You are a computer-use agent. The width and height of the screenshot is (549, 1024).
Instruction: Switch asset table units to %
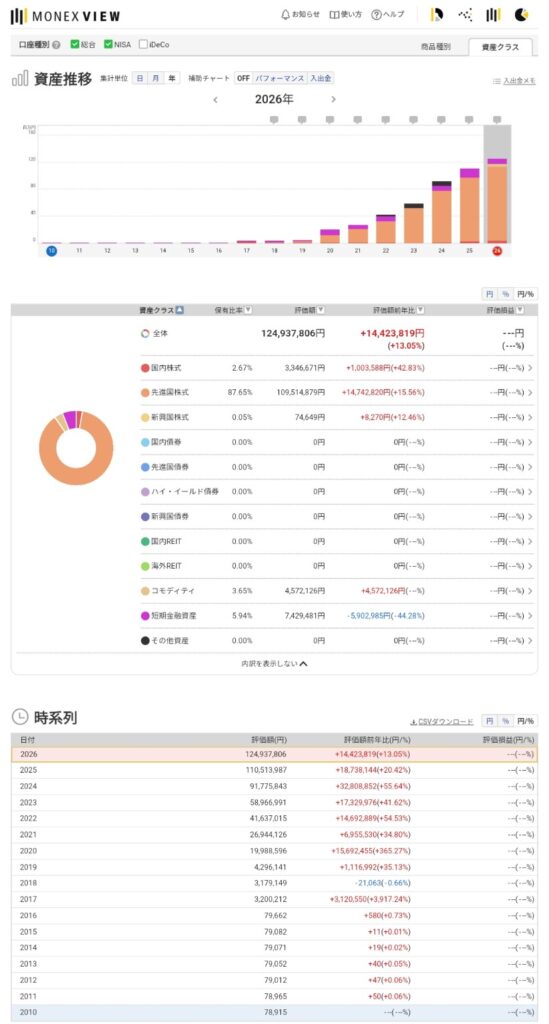point(505,294)
